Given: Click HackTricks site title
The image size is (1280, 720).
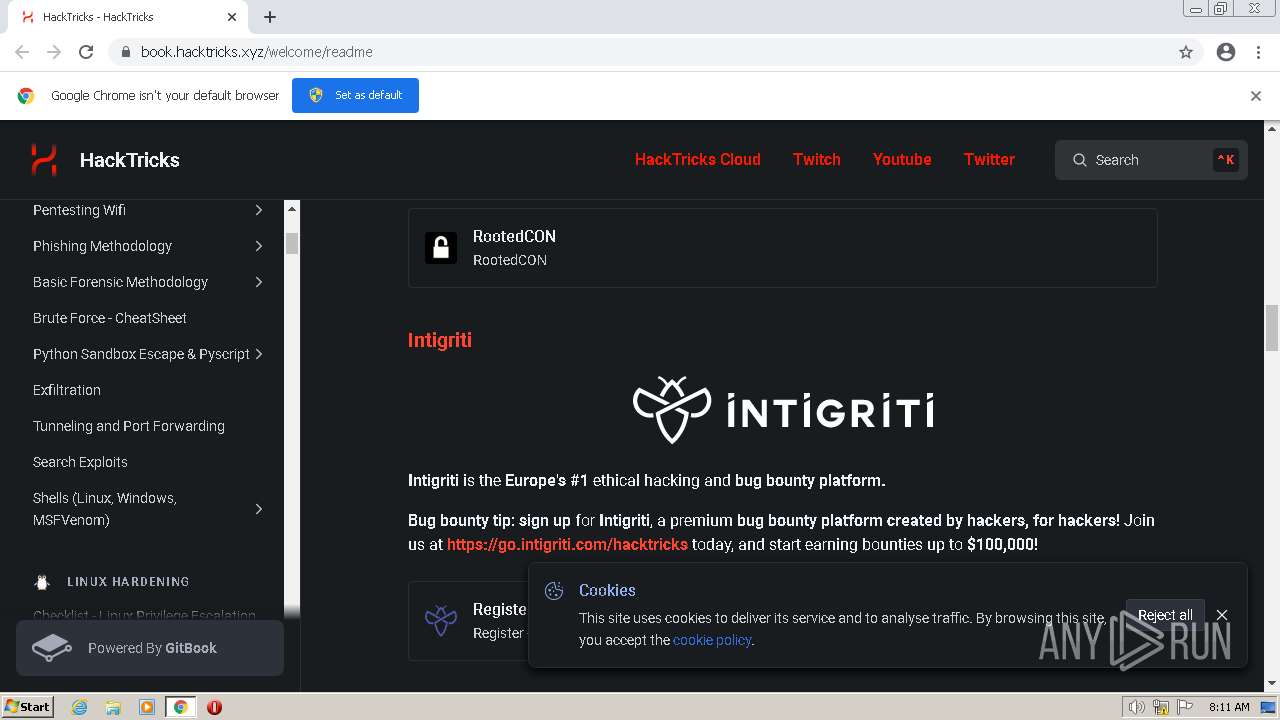Looking at the screenshot, I should tap(130, 160).
